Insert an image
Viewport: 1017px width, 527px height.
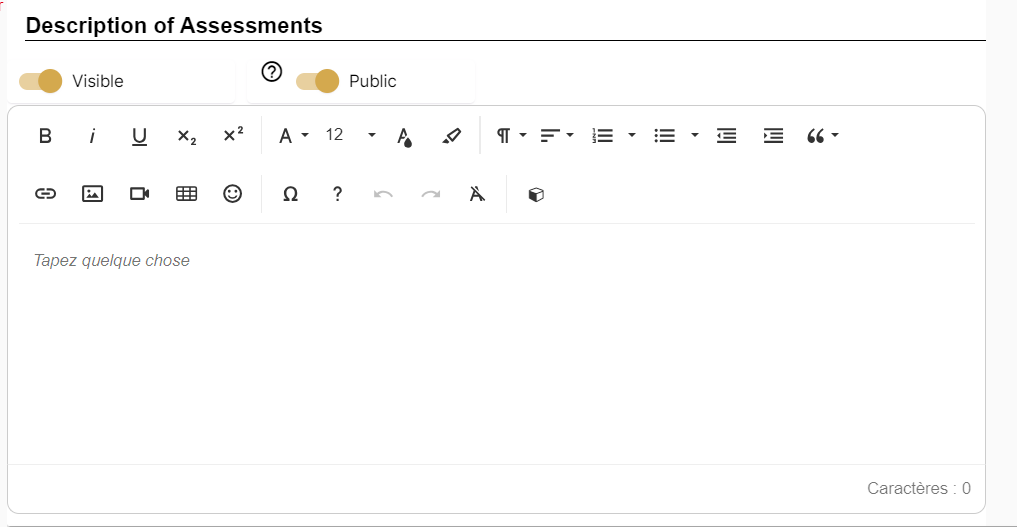(92, 194)
